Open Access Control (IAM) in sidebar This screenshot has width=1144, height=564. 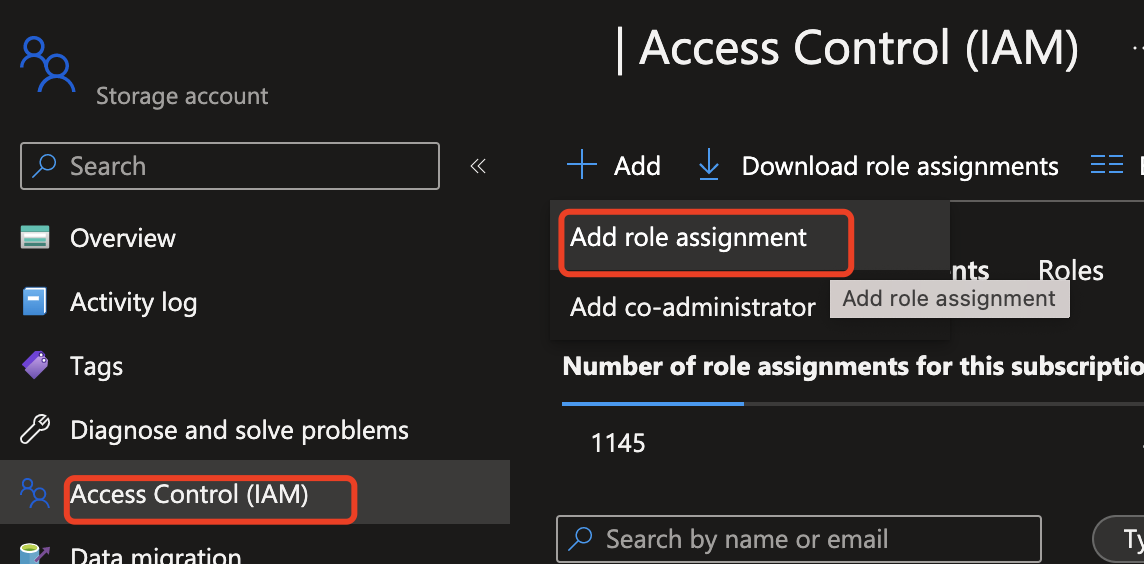190,494
